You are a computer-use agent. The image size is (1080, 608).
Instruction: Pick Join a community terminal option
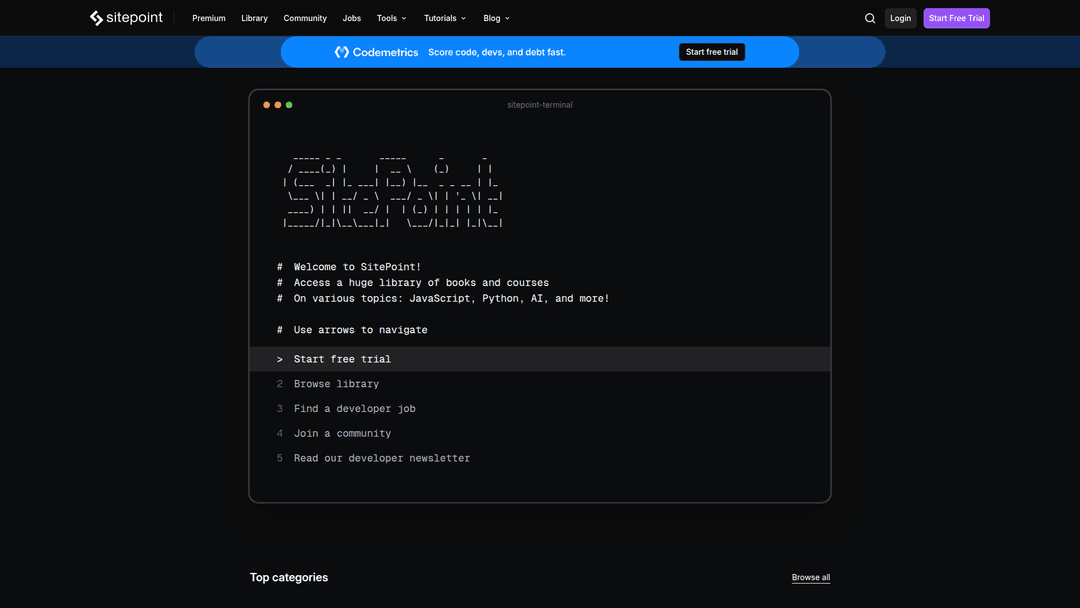342,434
